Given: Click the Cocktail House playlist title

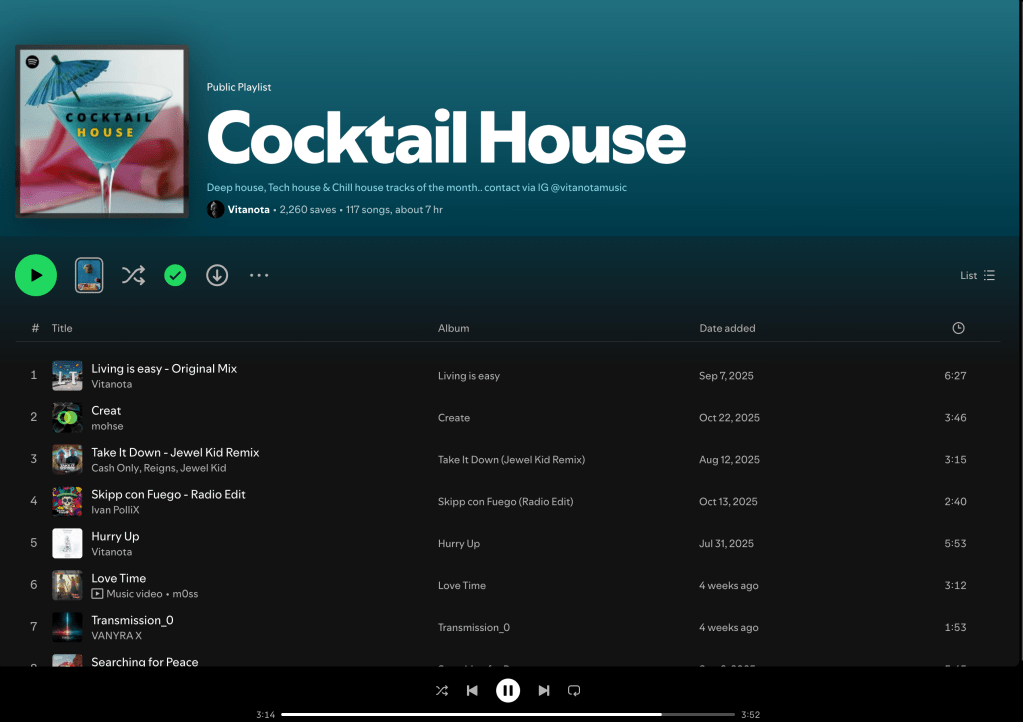Looking at the screenshot, I should pyautogui.click(x=446, y=138).
